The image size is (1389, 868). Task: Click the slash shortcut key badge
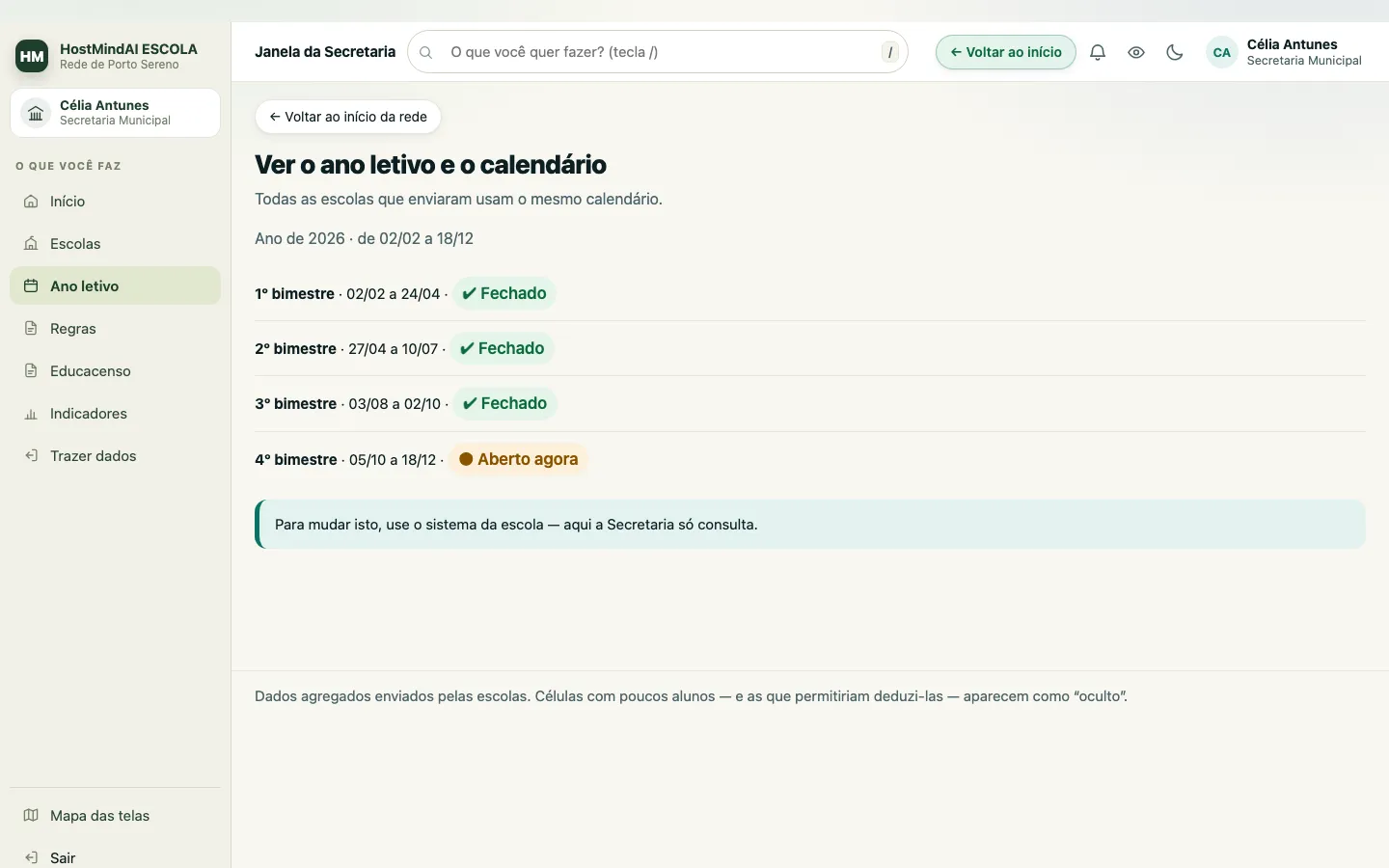click(x=890, y=52)
